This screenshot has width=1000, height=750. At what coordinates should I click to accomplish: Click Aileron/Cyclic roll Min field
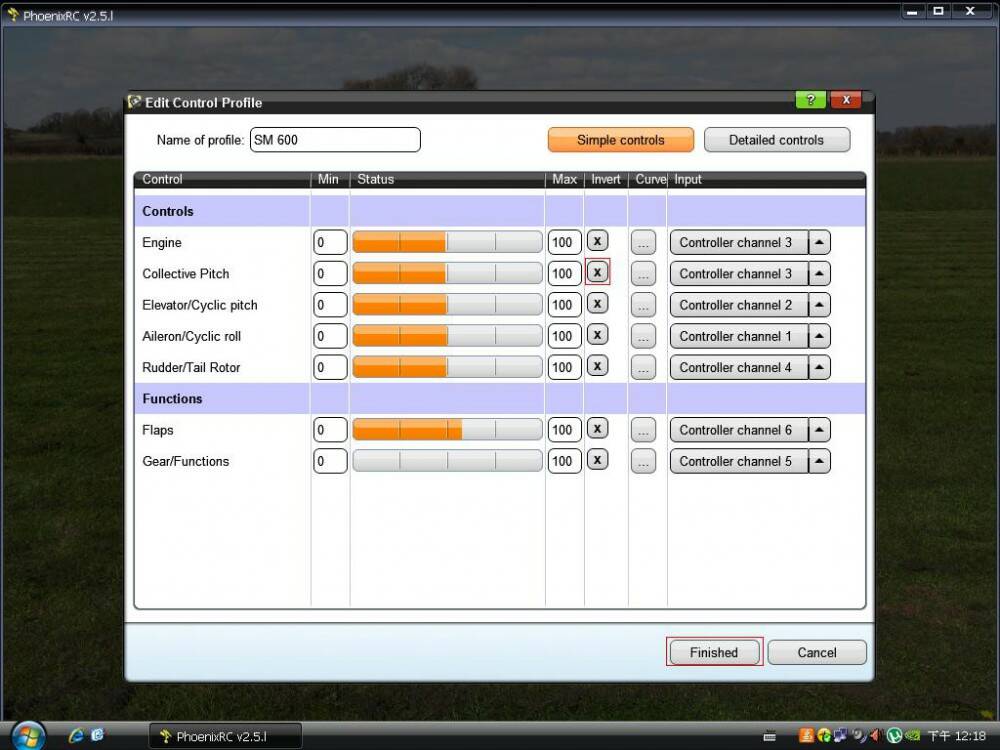click(x=330, y=336)
